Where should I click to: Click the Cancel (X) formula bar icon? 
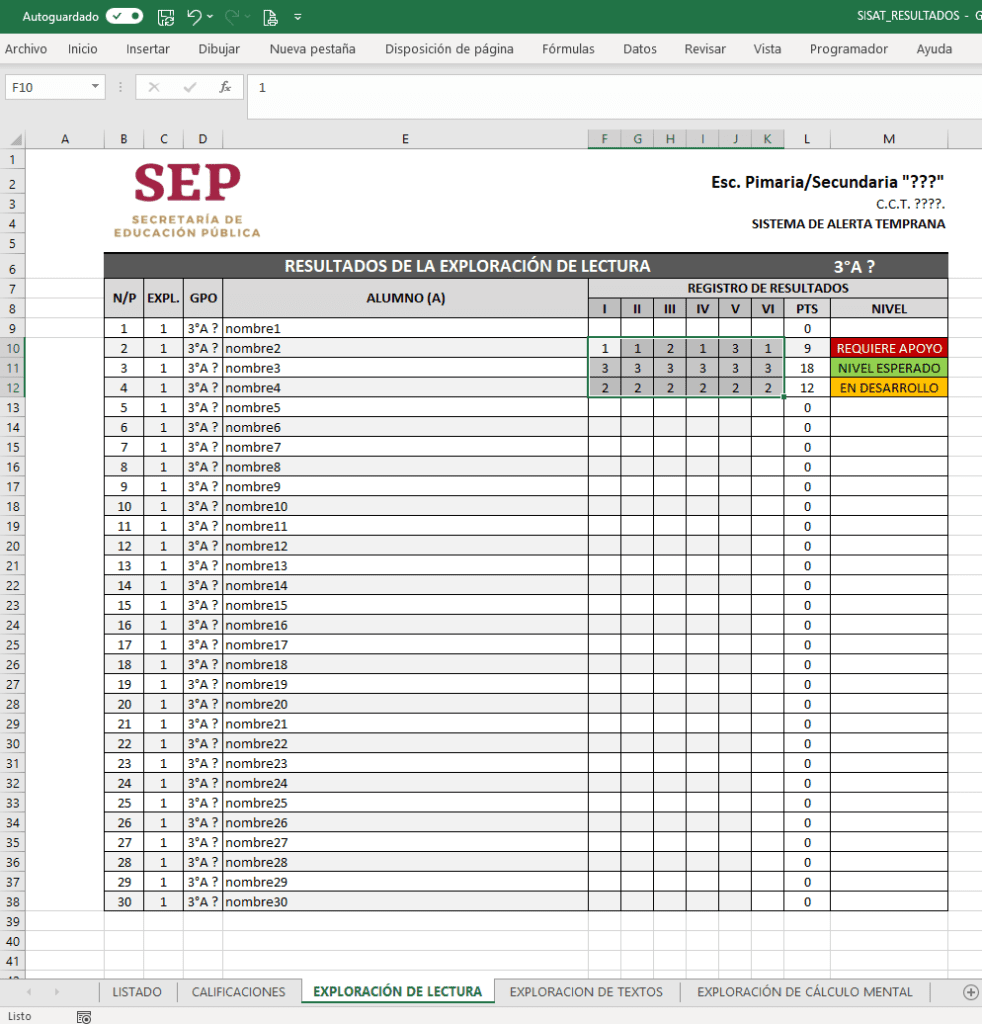coord(154,87)
